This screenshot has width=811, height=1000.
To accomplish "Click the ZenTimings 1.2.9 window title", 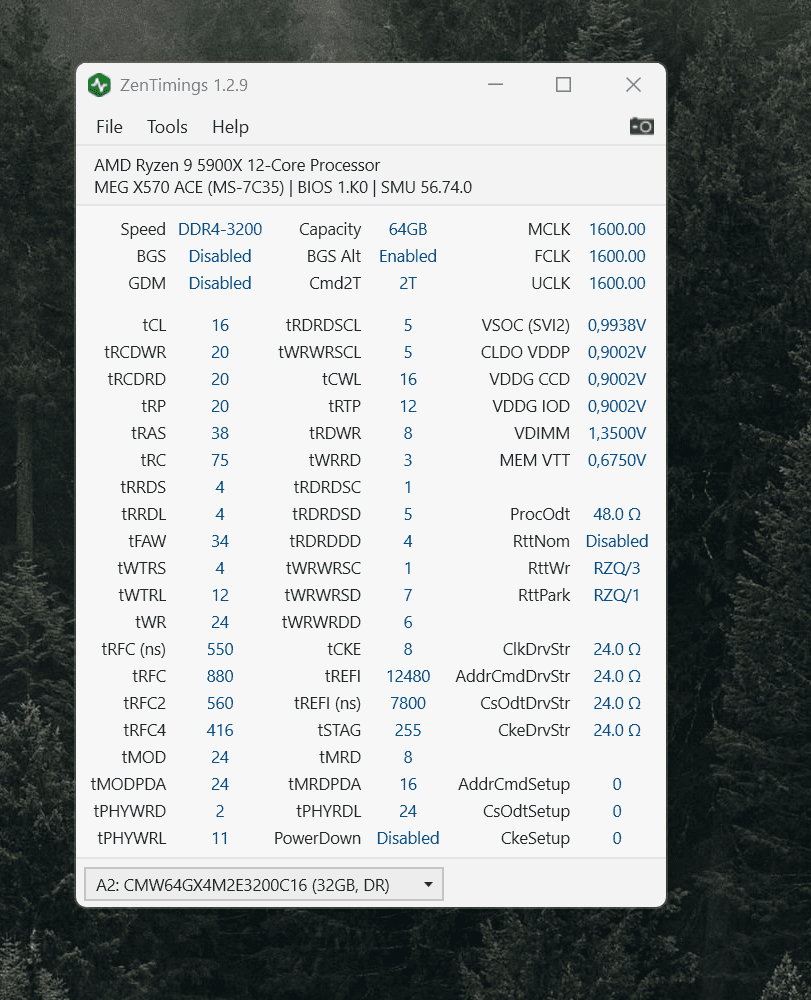I will pyautogui.click(x=184, y=85).
